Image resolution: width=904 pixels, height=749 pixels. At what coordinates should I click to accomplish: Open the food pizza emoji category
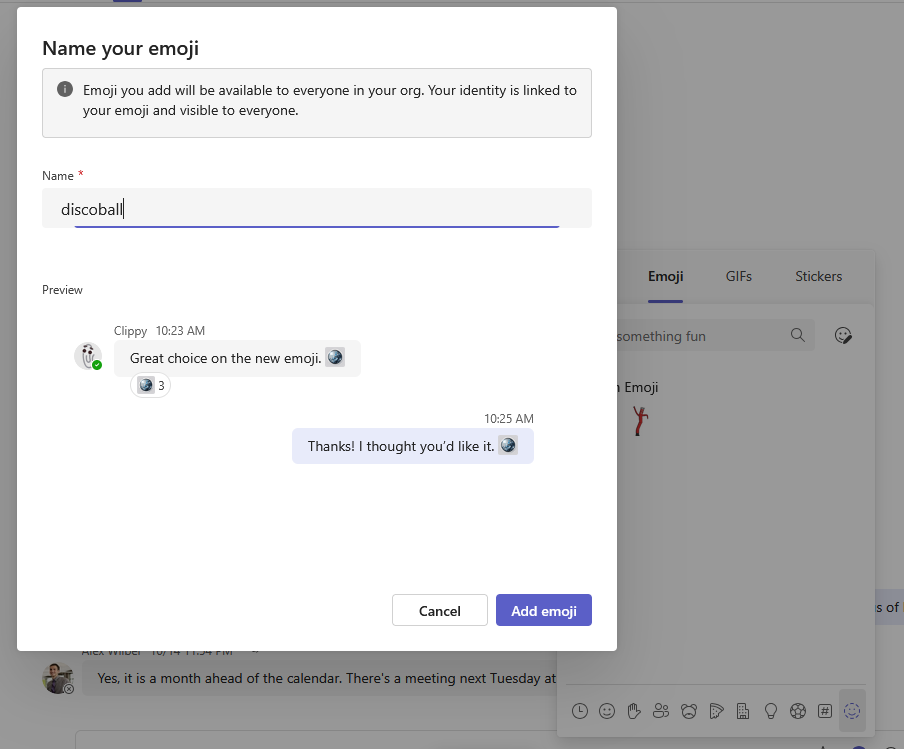(x=716, y=711)
